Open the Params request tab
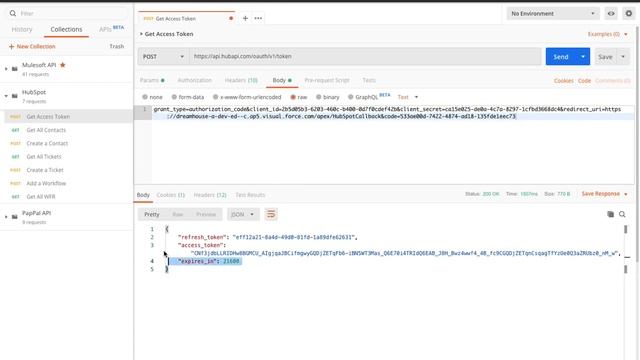 pos(152,80)
